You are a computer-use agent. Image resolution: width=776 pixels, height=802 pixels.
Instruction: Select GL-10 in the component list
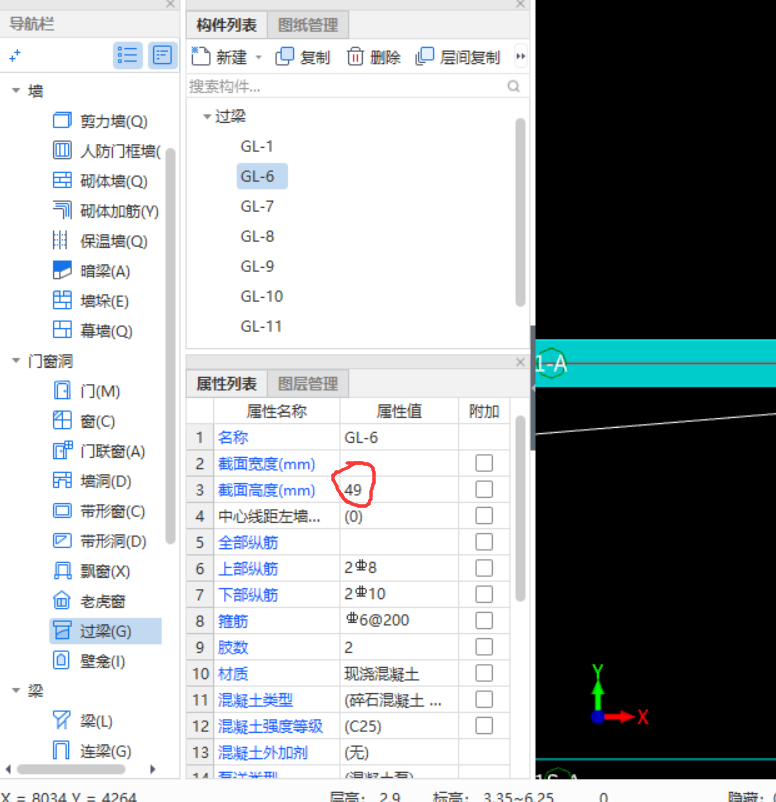click(261, 296)
